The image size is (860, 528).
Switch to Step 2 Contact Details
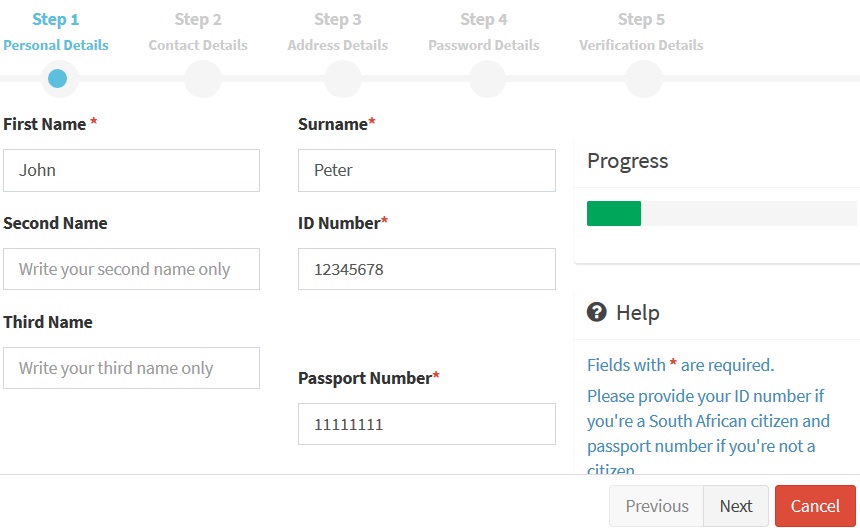[198, 32]
